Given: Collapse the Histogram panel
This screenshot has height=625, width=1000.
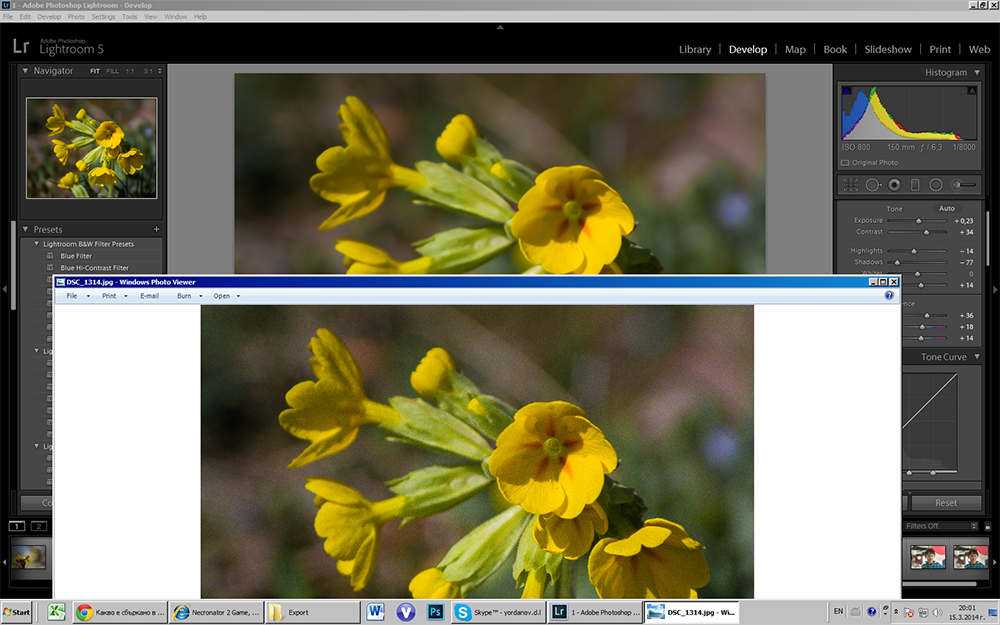Looking at the screenshot, I should 977,72.
